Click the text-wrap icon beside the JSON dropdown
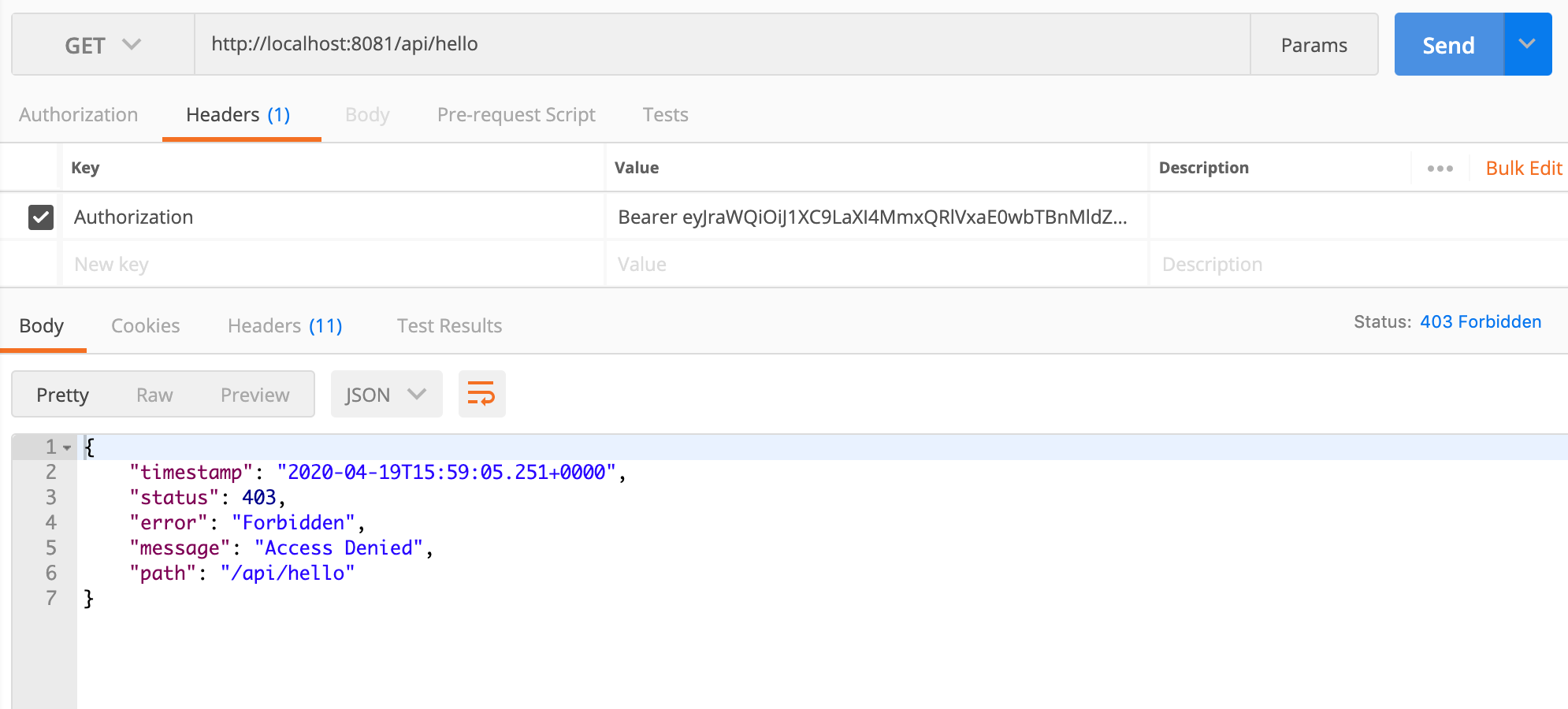1568x709 pixels. coord(481,394)
